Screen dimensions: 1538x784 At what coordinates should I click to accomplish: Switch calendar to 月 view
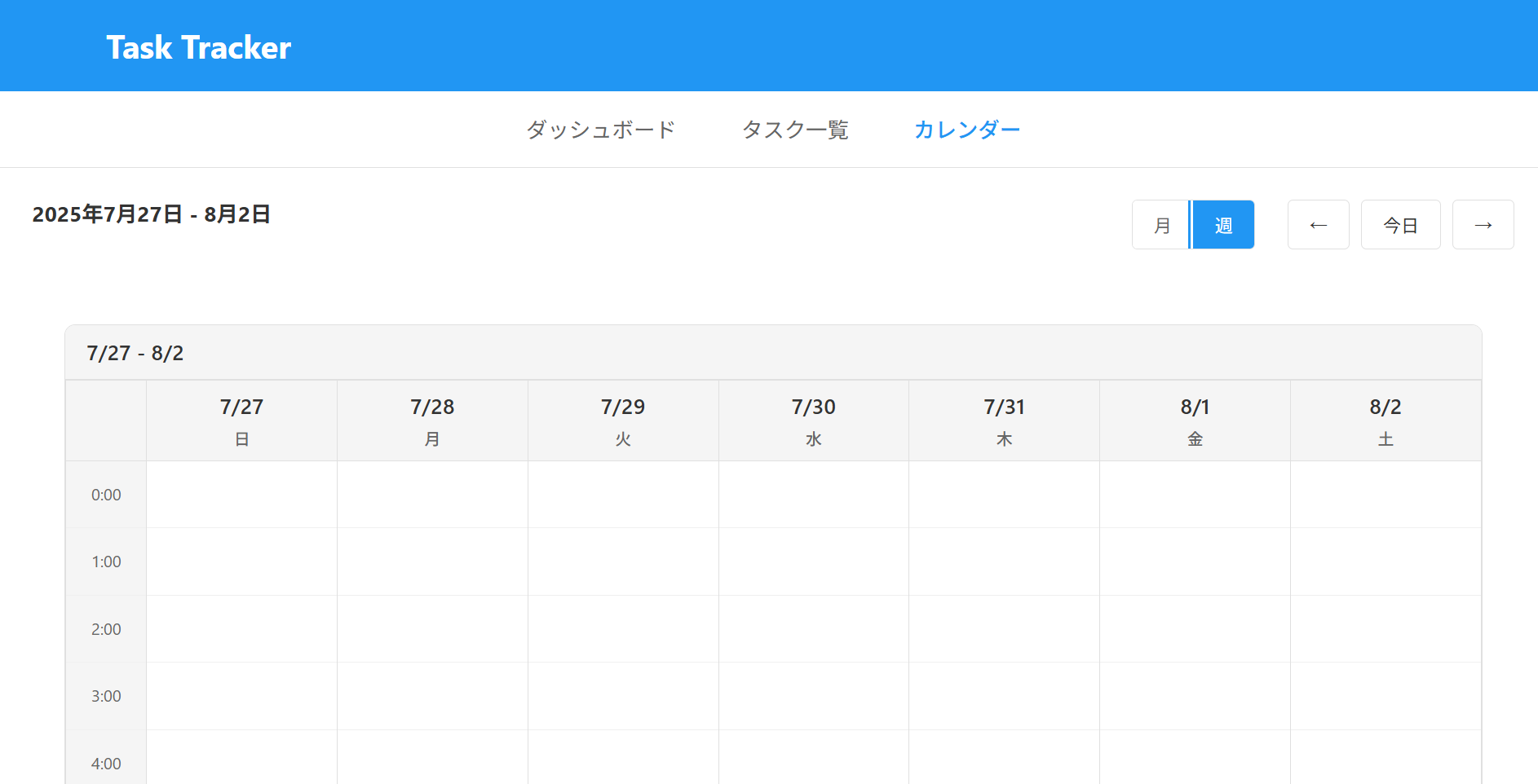pyautogui.click(x=1161, y=225)
